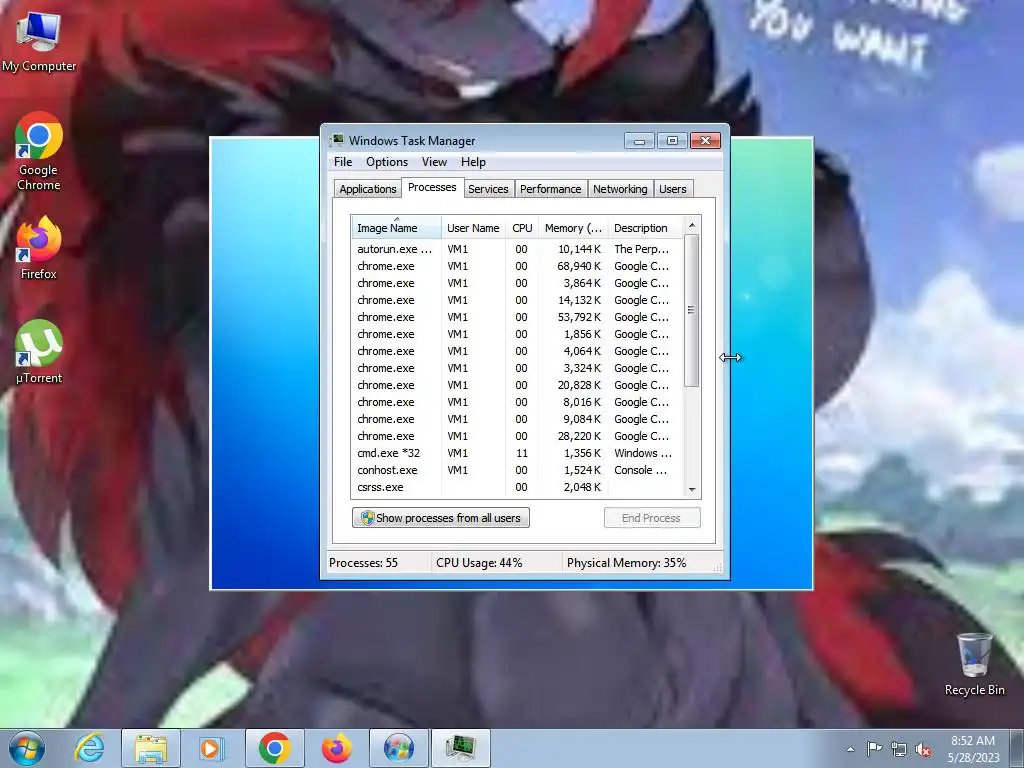
Task: Sort by Memory column header
Action: [573, 228]
